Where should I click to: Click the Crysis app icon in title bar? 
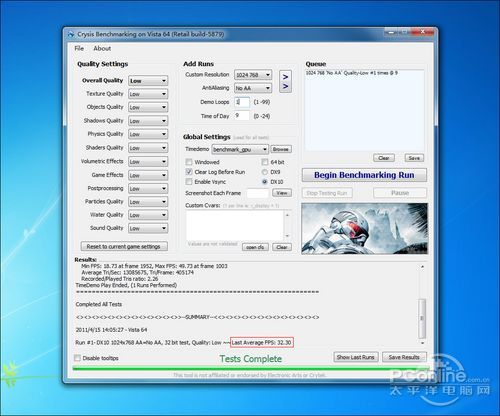coord(70,34)
